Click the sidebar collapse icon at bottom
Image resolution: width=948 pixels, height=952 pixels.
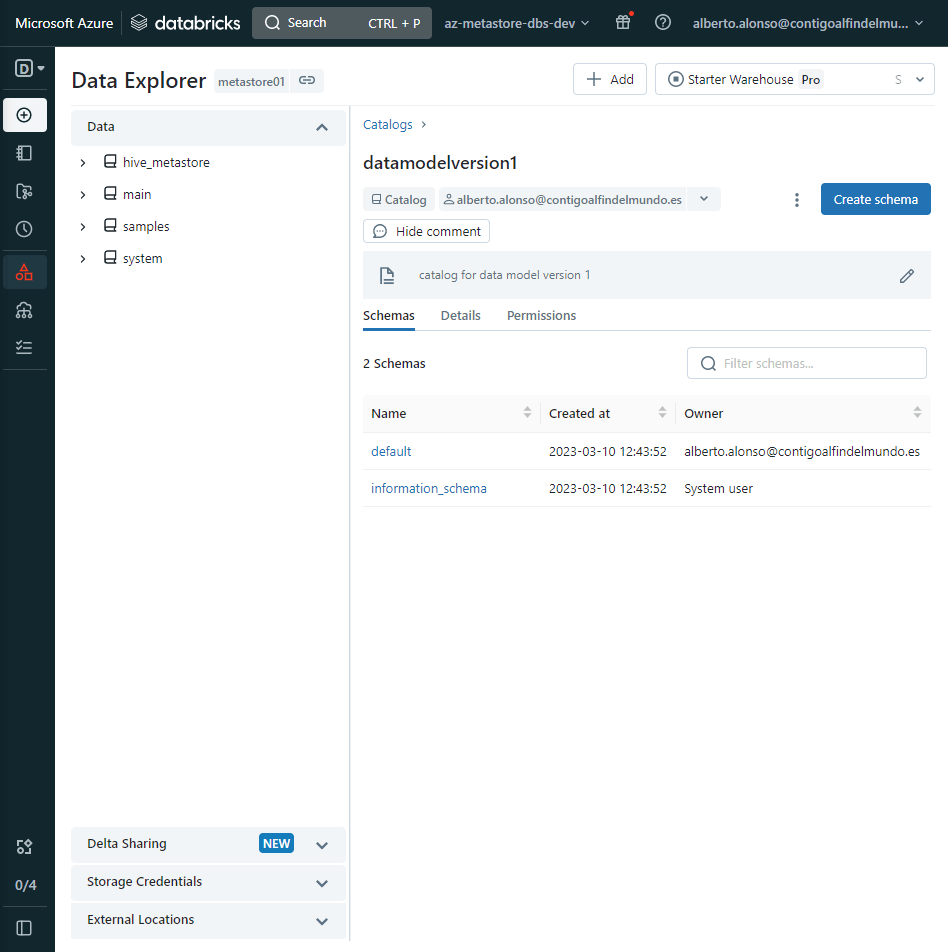(25, 927)
